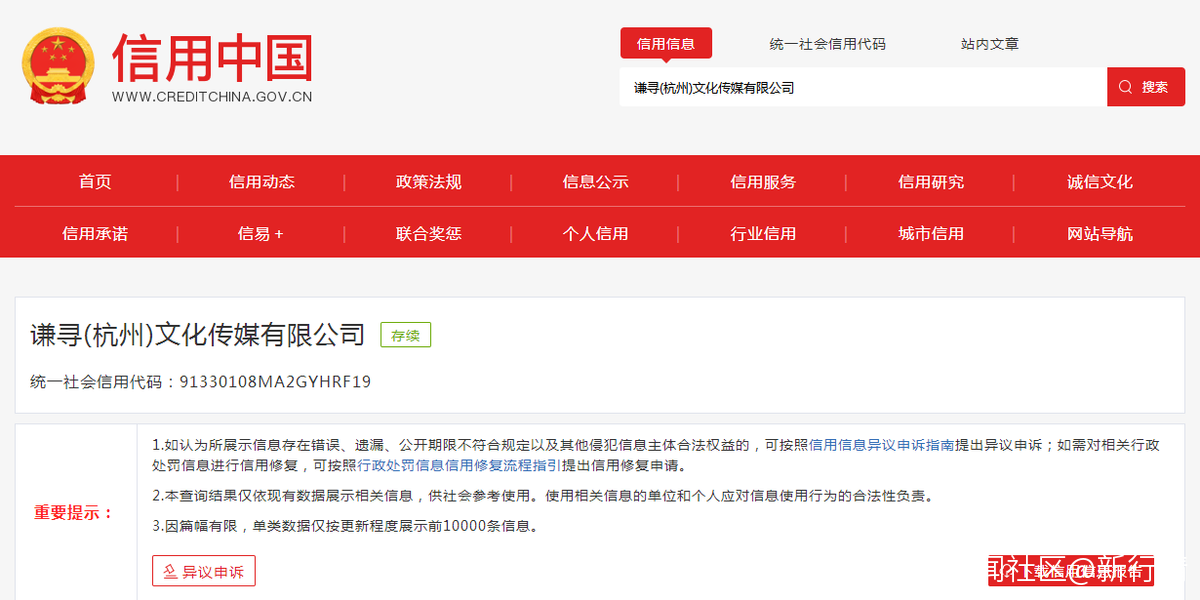Click the green 存续 status badge
The width and height of the screenshot is (1200, 600).
pos(405,335)
